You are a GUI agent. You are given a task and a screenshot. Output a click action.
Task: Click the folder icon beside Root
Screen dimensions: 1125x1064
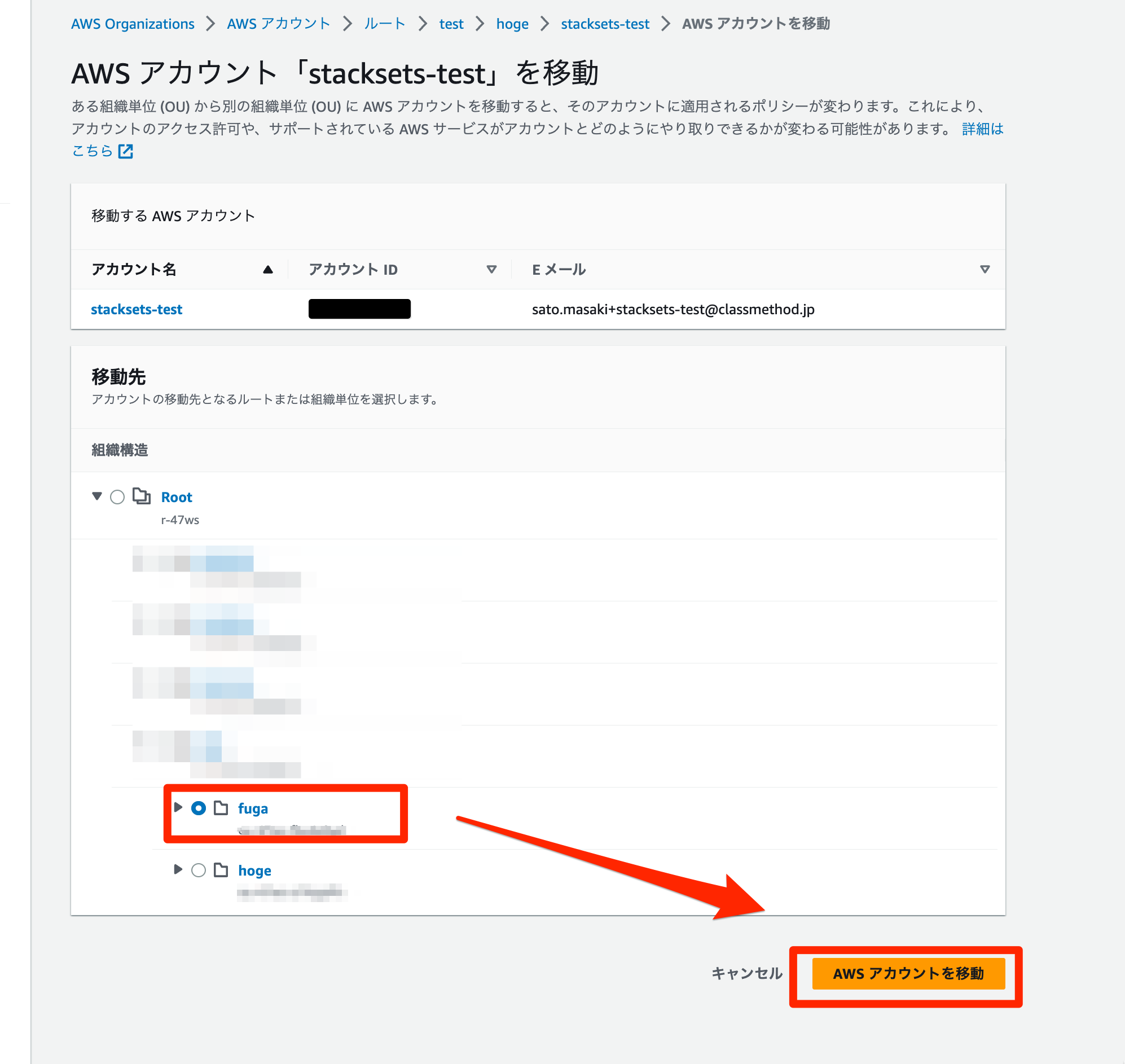point(143,496)
